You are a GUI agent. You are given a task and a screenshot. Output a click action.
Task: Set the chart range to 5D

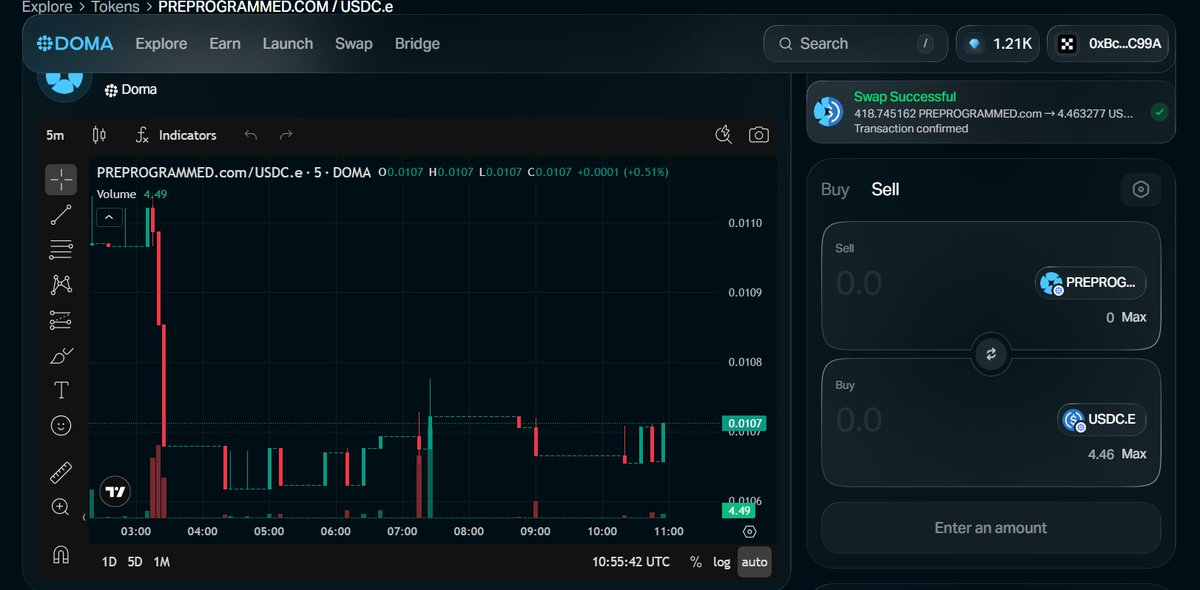click(x=135, y=562)
